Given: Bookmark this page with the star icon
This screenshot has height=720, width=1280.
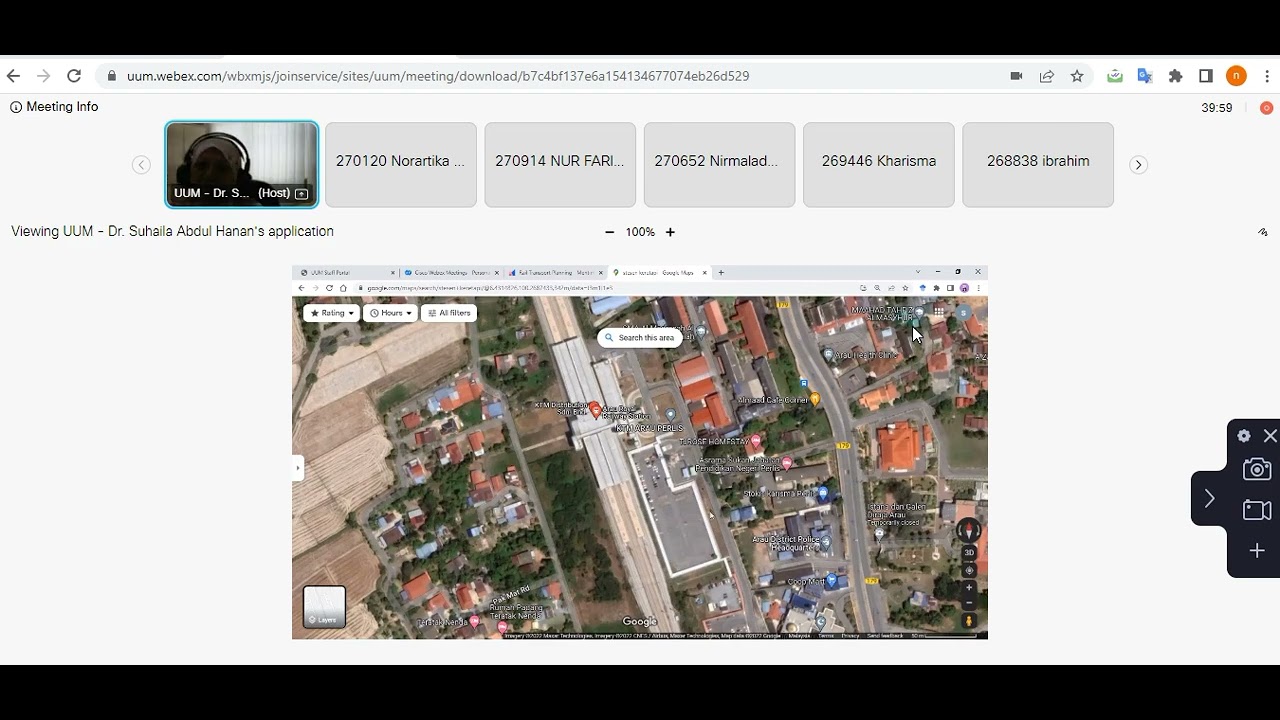Looking at the screenshot, I should pos(1077,76).
